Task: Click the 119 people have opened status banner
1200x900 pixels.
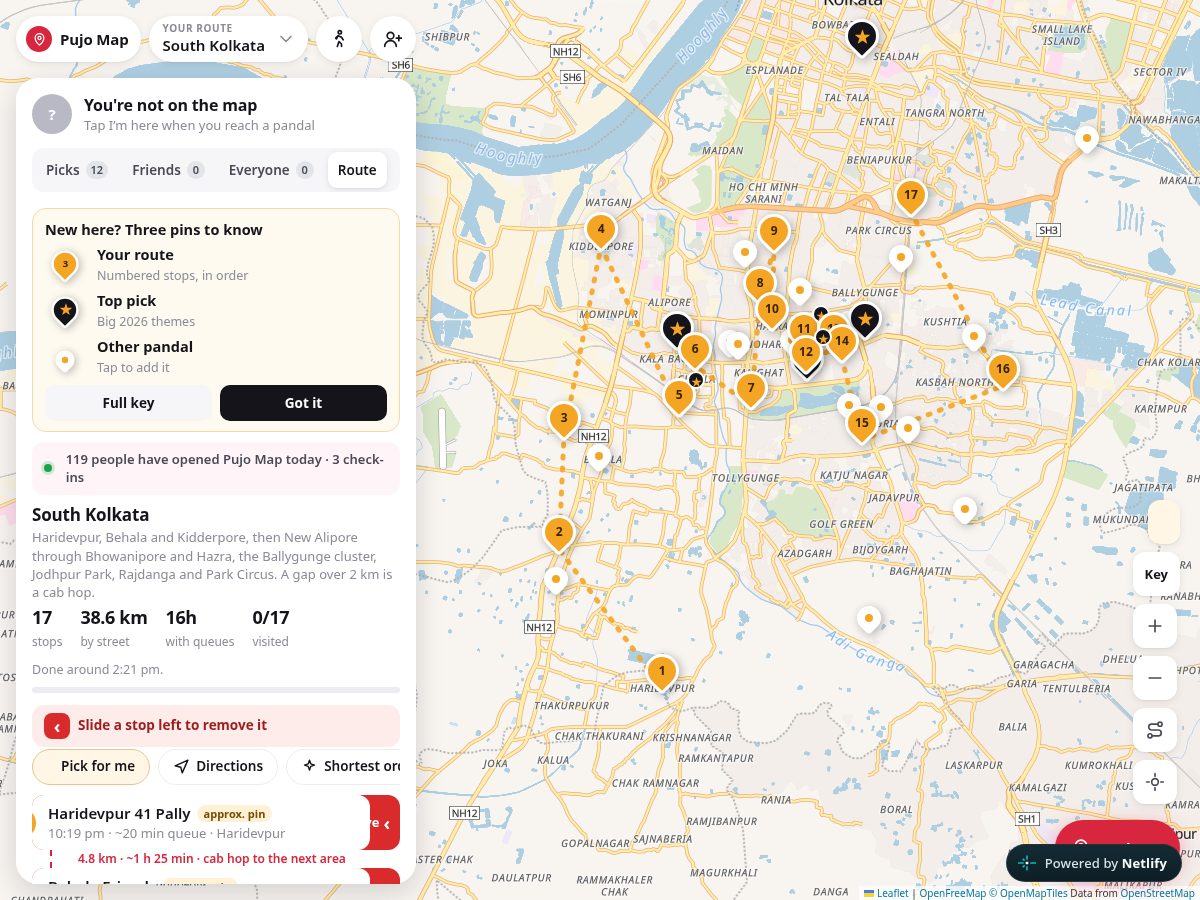Action: (x=216, y=469)
